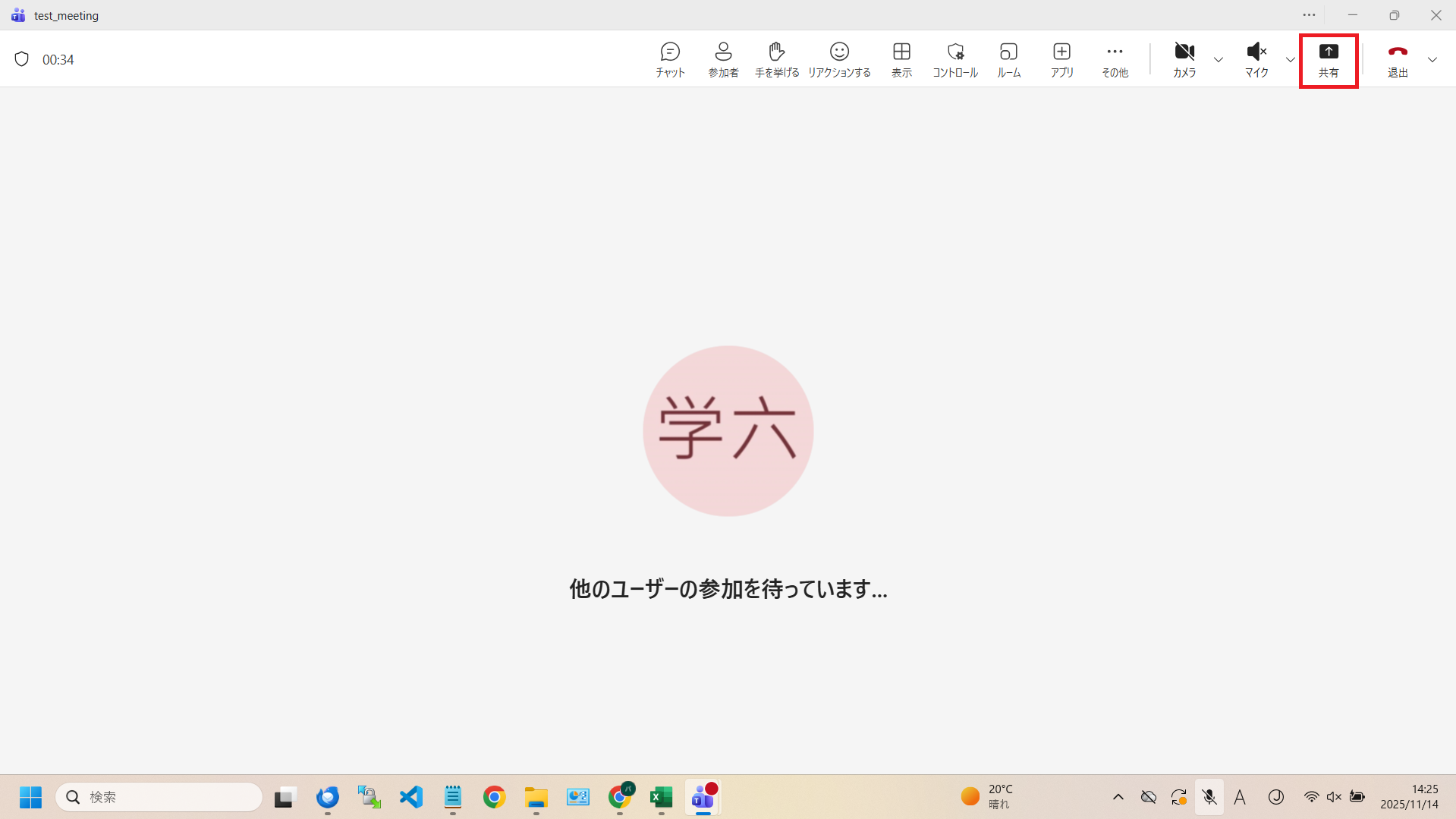The image size is (1456, 819).
Task: Click the Windows taskbar 検索 search box
Action: pos(159,797)
